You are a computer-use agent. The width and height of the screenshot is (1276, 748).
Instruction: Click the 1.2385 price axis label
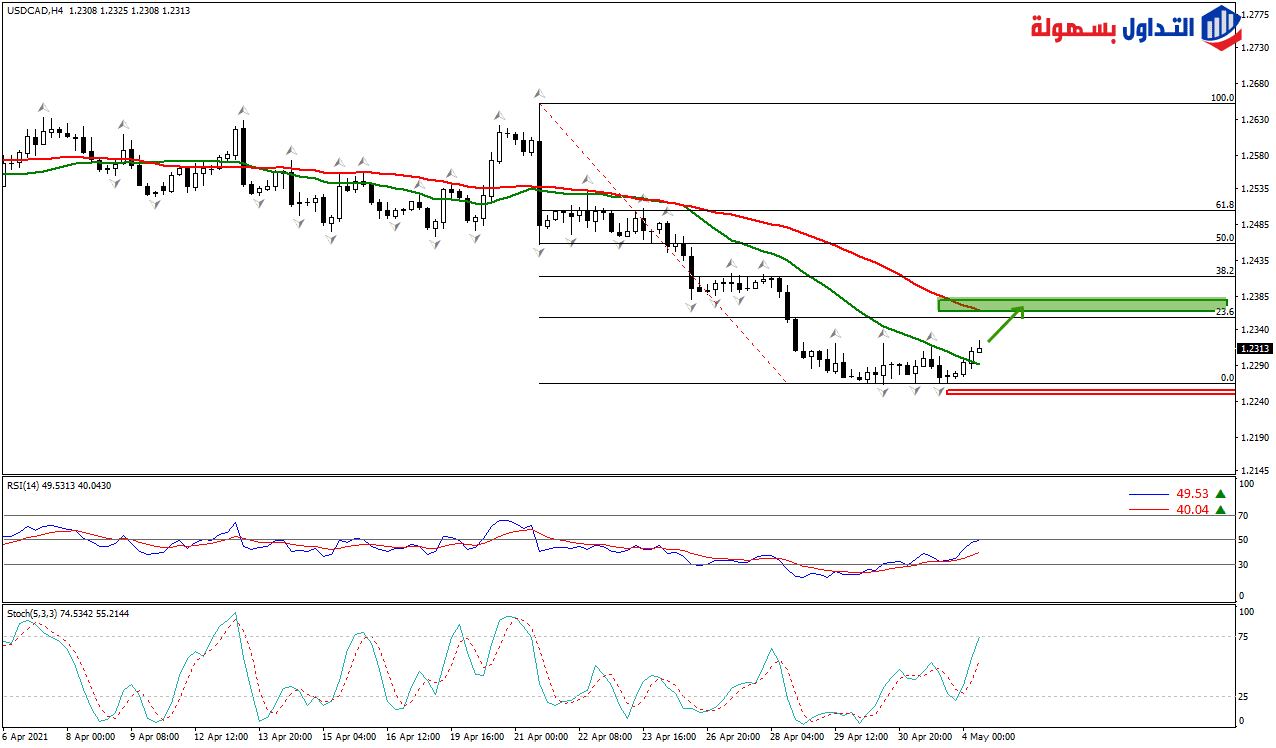[1255, 297]
